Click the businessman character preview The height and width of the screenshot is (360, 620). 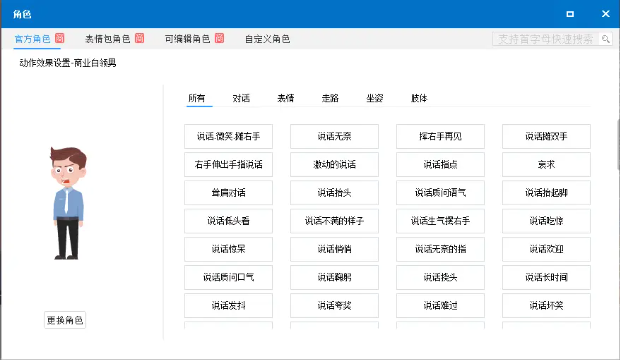(68, 203)
